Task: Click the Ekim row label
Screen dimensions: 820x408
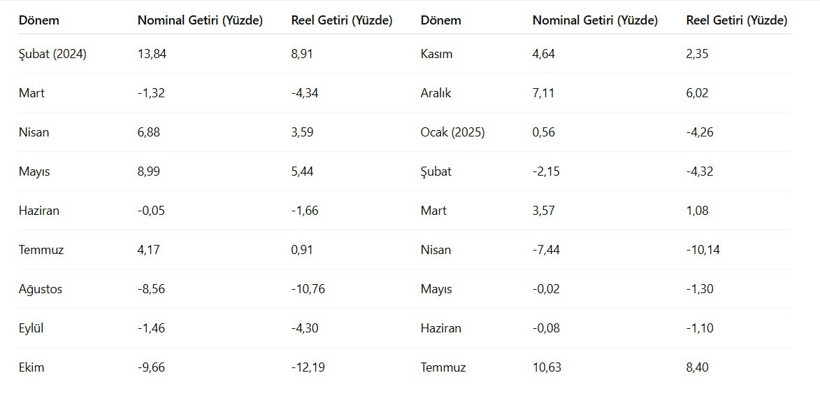Action: (x=31, y=367)
